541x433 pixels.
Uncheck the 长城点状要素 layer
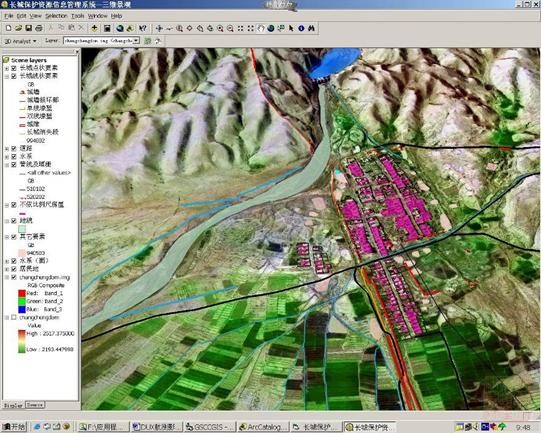click(x=14, y=68)
